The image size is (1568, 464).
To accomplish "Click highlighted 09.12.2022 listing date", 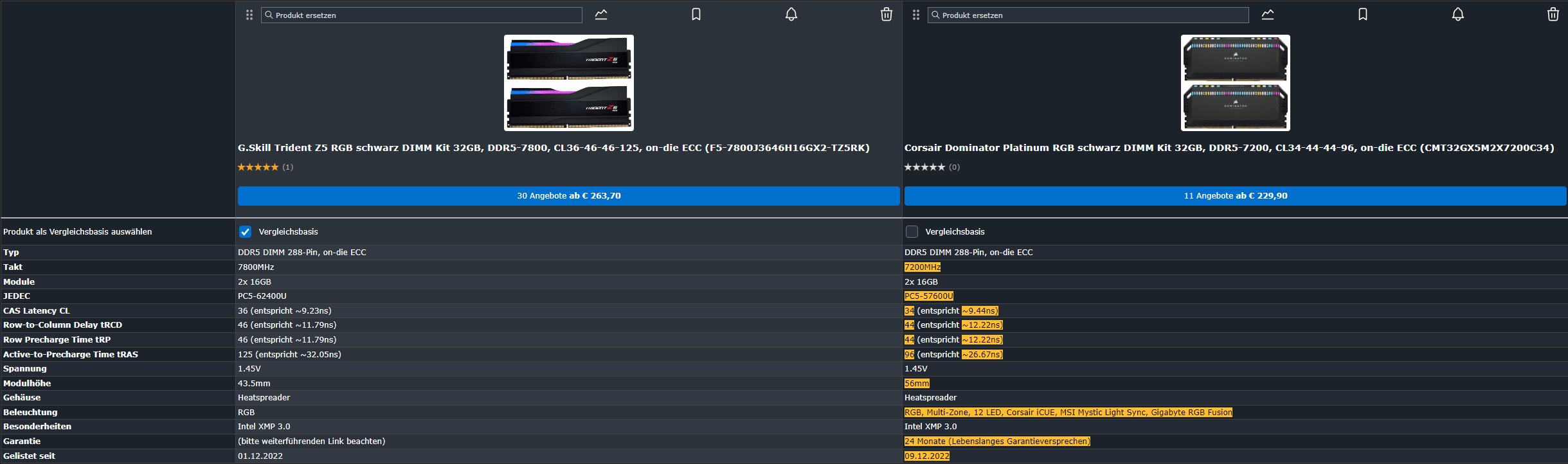I will pyautogui.click(x=927, y=456).
